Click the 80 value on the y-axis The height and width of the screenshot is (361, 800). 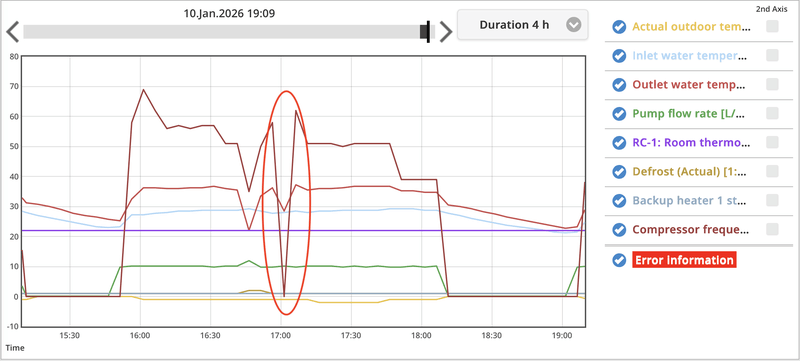coord(14,57)
